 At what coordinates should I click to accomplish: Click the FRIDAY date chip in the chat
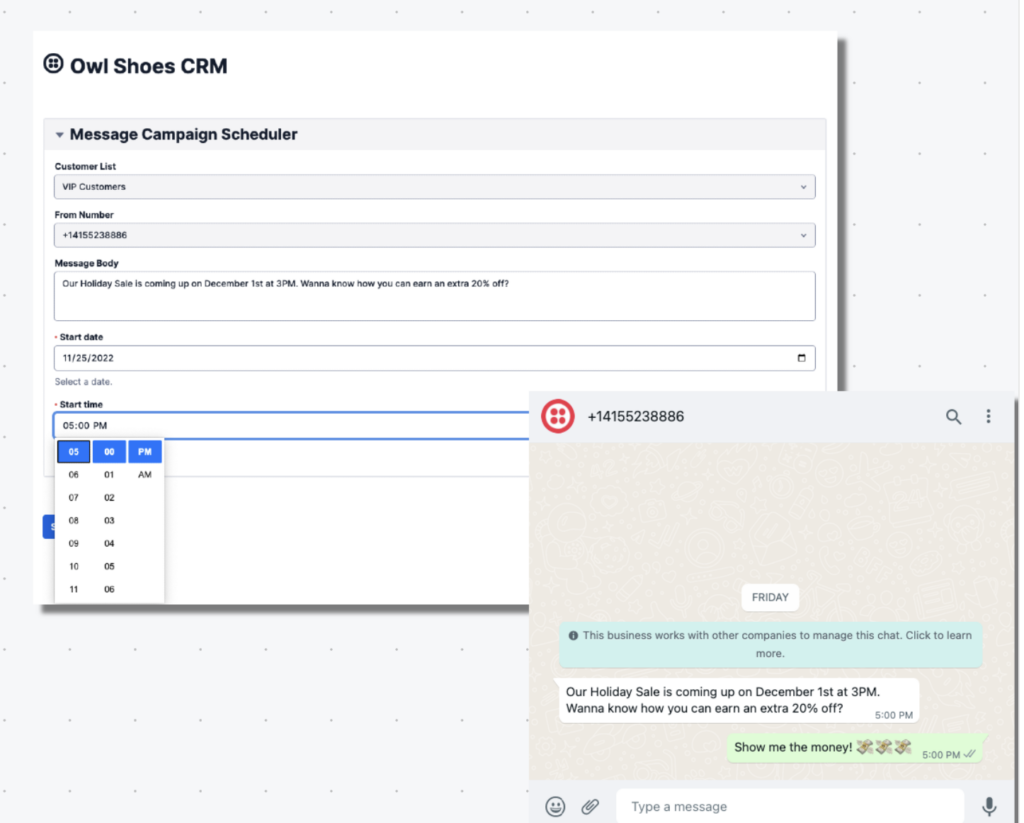pyautogui.click(x=770, y=597)
